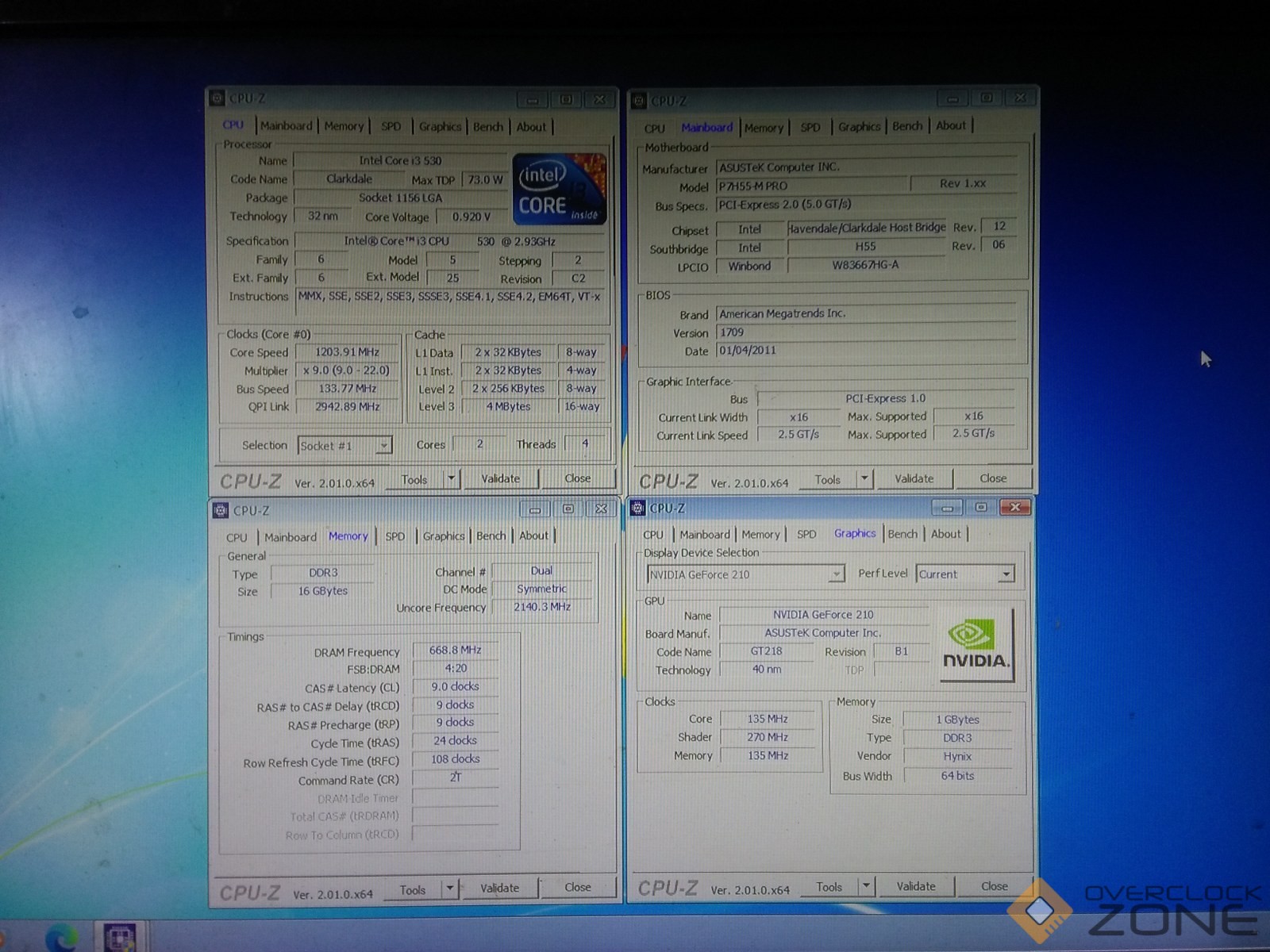Click Close button in the Memory window
1270x952 pixels.
pyautogui.click(x=577, y=887)
